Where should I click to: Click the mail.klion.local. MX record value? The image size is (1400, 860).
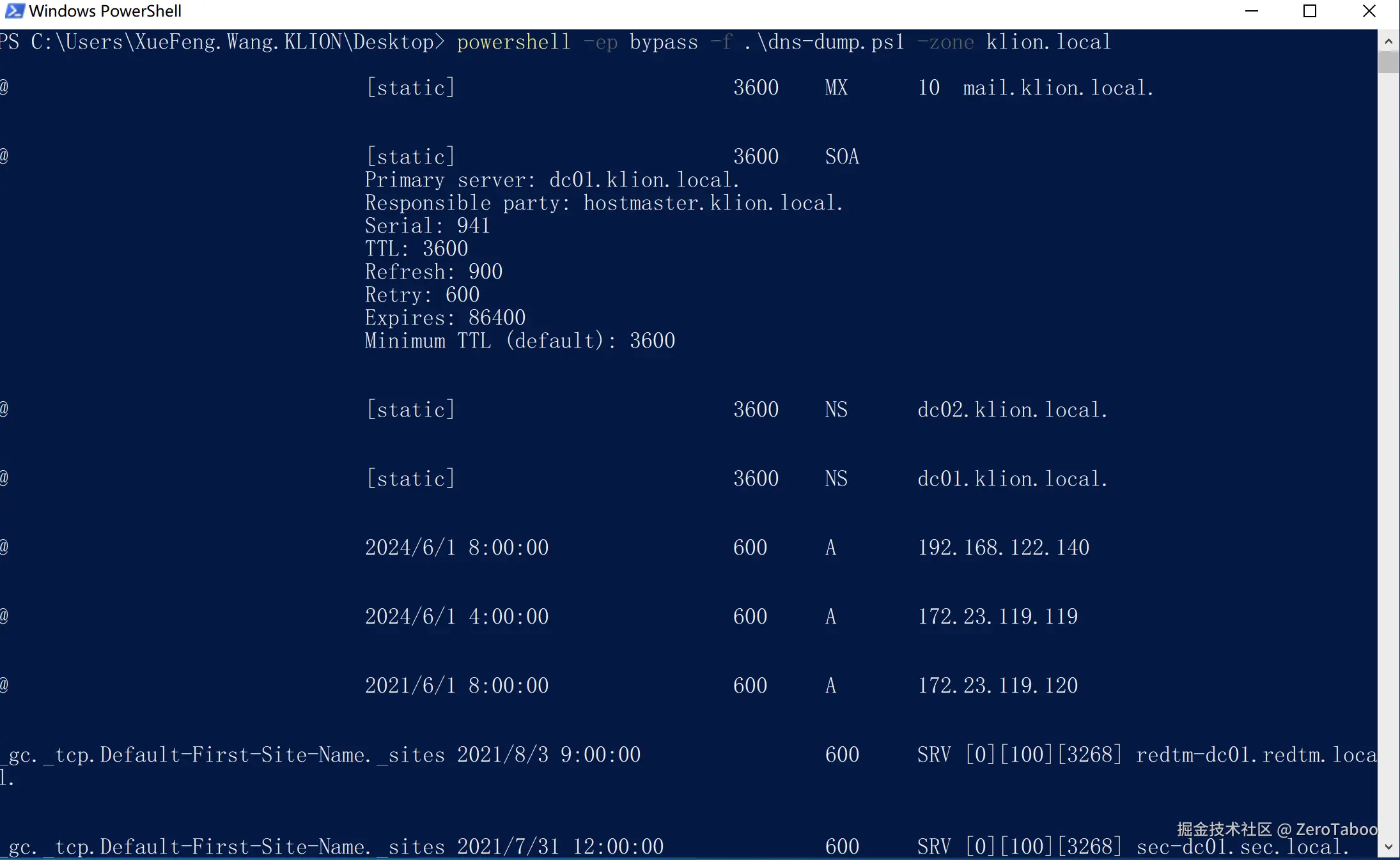click(x=1058, y=88)
